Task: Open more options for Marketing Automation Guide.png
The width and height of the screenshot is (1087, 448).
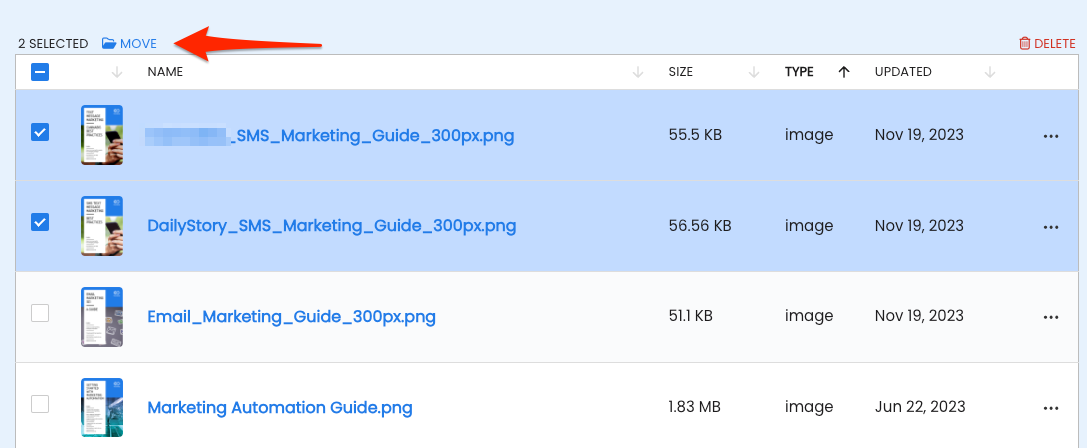Action: [1051, 408]
